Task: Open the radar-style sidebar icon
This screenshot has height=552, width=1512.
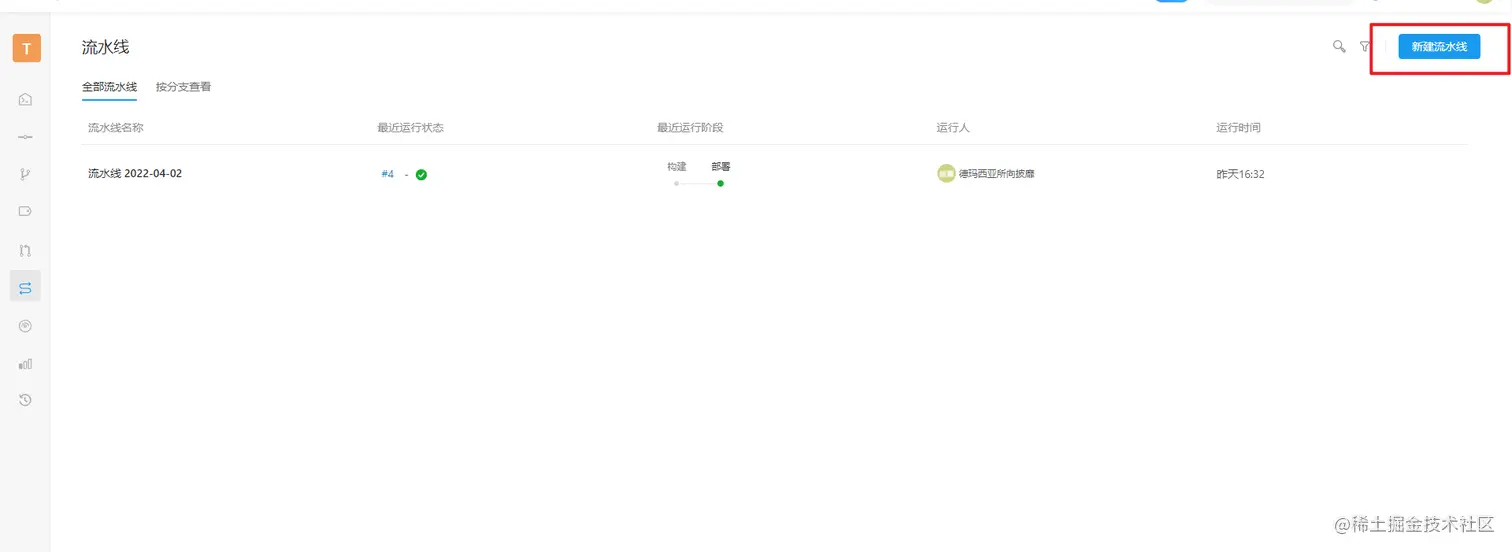Action: tap(26, 325)
